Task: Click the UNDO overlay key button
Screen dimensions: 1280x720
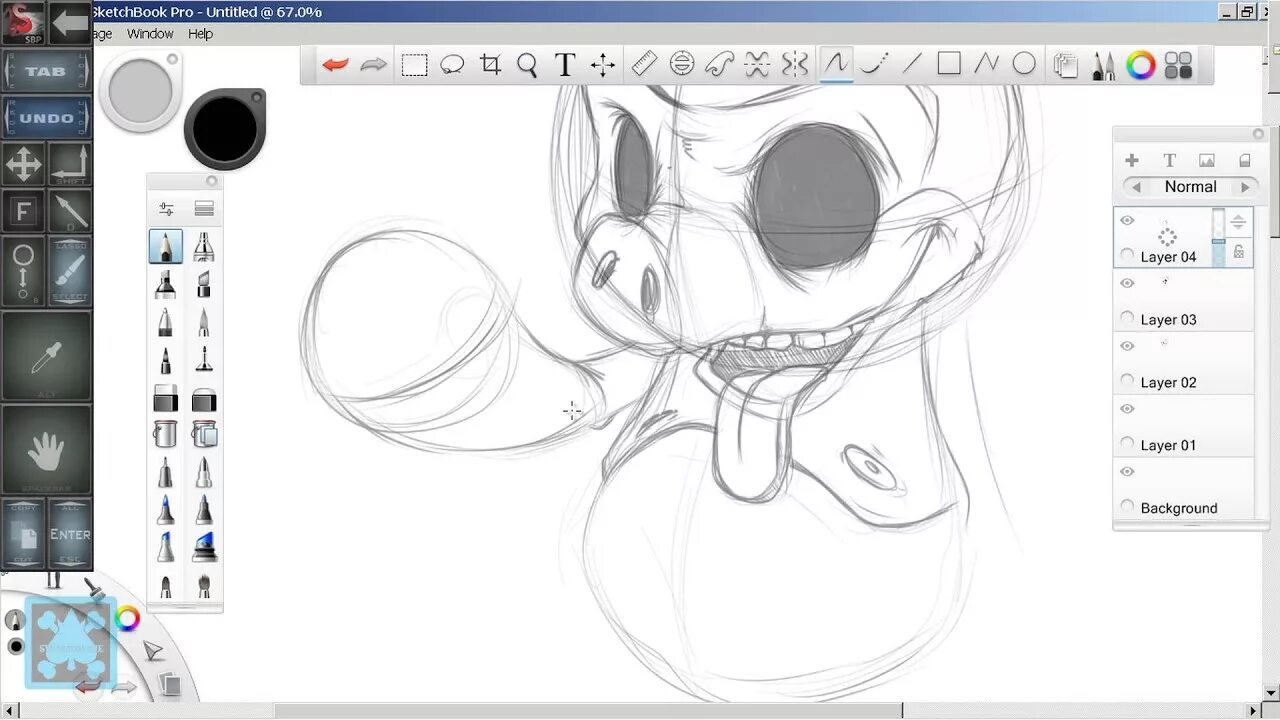Action: [x=46, y=118]
